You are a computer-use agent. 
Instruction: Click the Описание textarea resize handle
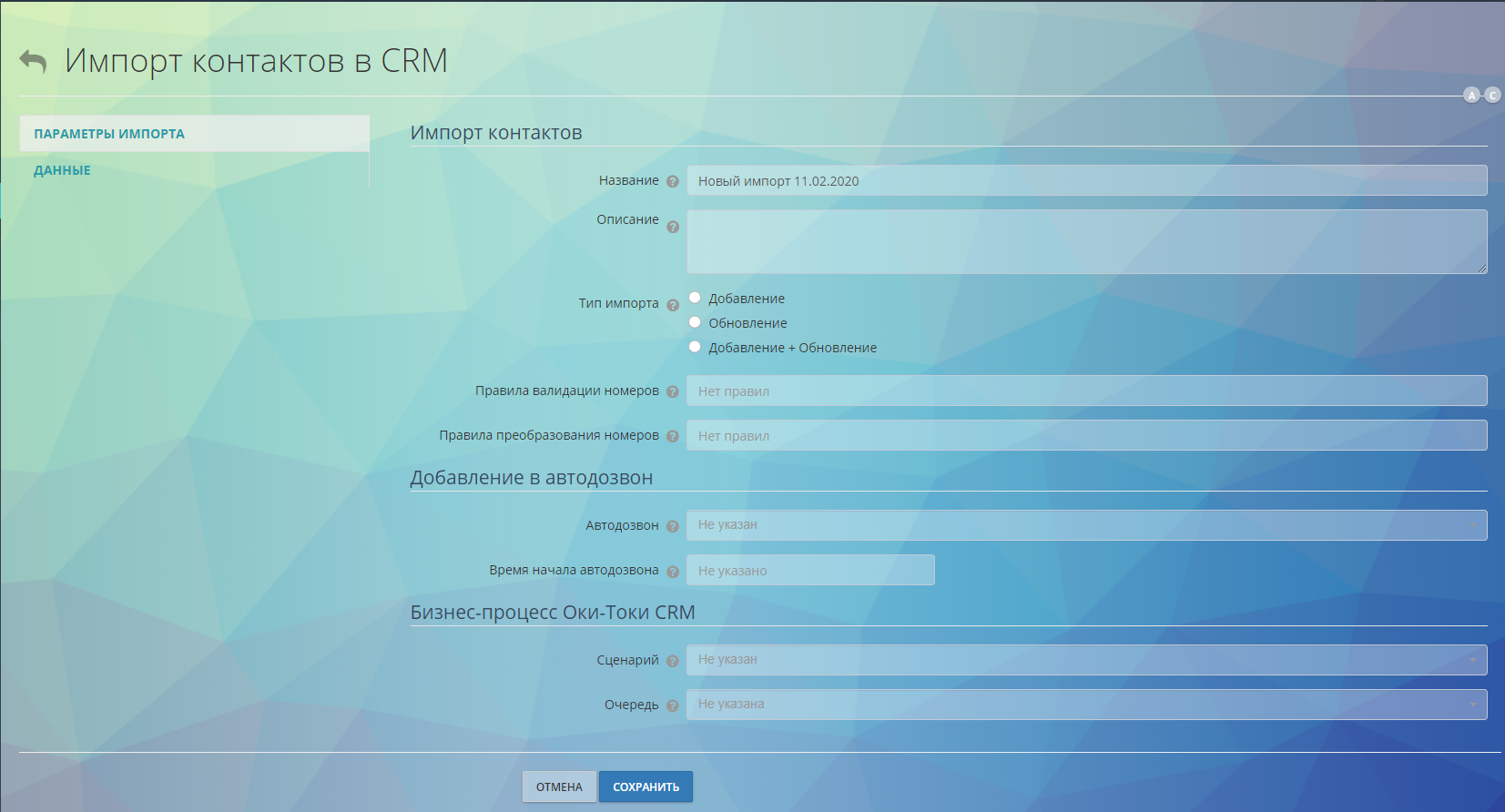tap(1481, 268)
